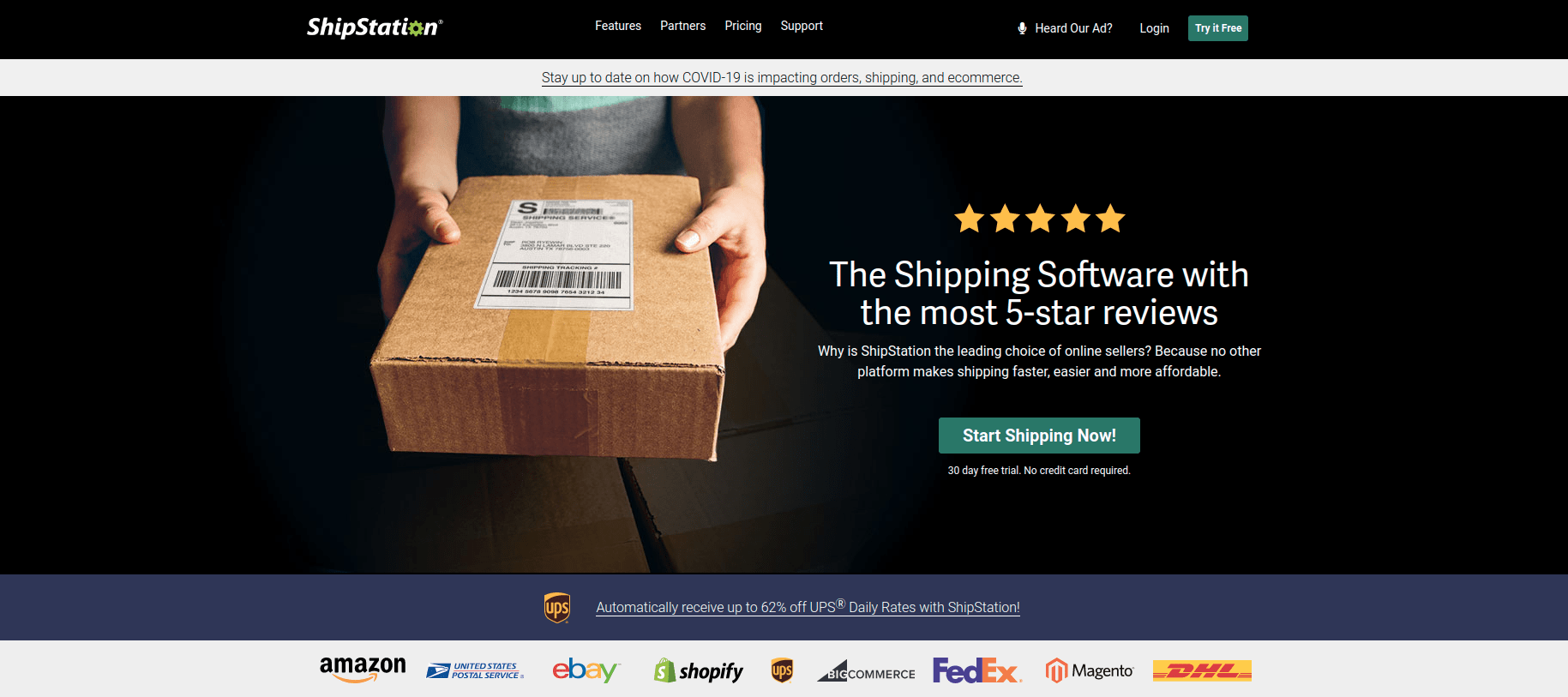This screenshot has width=1568, height=697.
Task: Click the Magento logo
Action: (1090, 670)
